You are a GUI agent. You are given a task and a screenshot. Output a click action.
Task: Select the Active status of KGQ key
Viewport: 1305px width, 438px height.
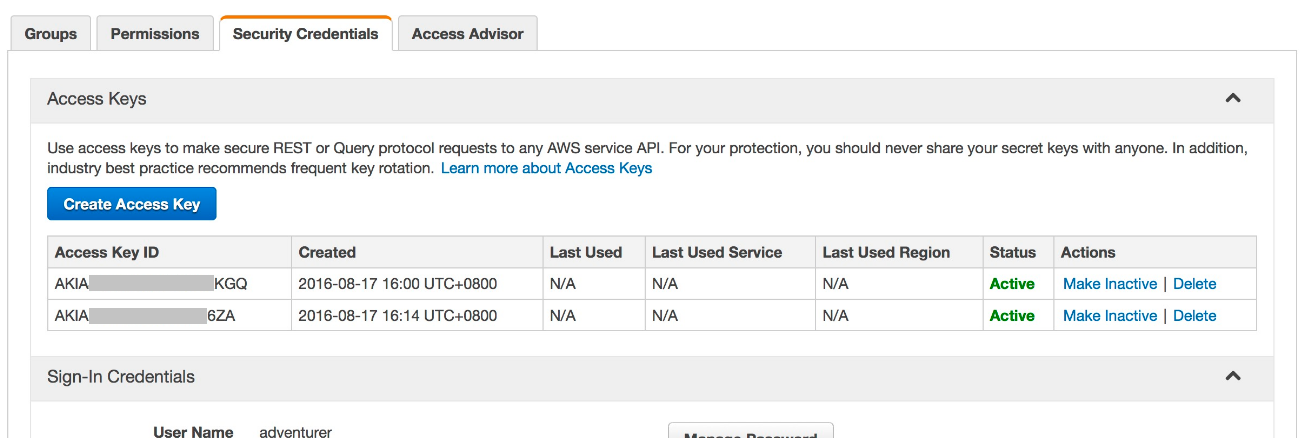[1012, 284]
